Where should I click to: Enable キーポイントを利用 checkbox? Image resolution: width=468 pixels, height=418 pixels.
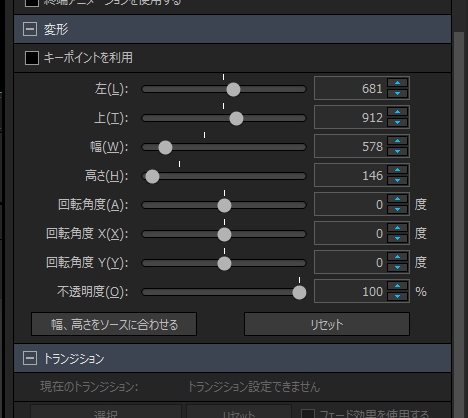click(32, 58)
